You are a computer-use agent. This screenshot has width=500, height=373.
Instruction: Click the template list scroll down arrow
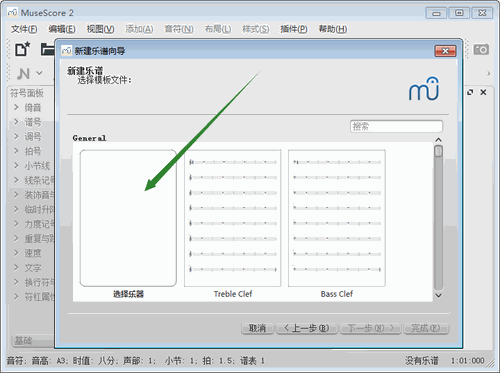[439, 295]
